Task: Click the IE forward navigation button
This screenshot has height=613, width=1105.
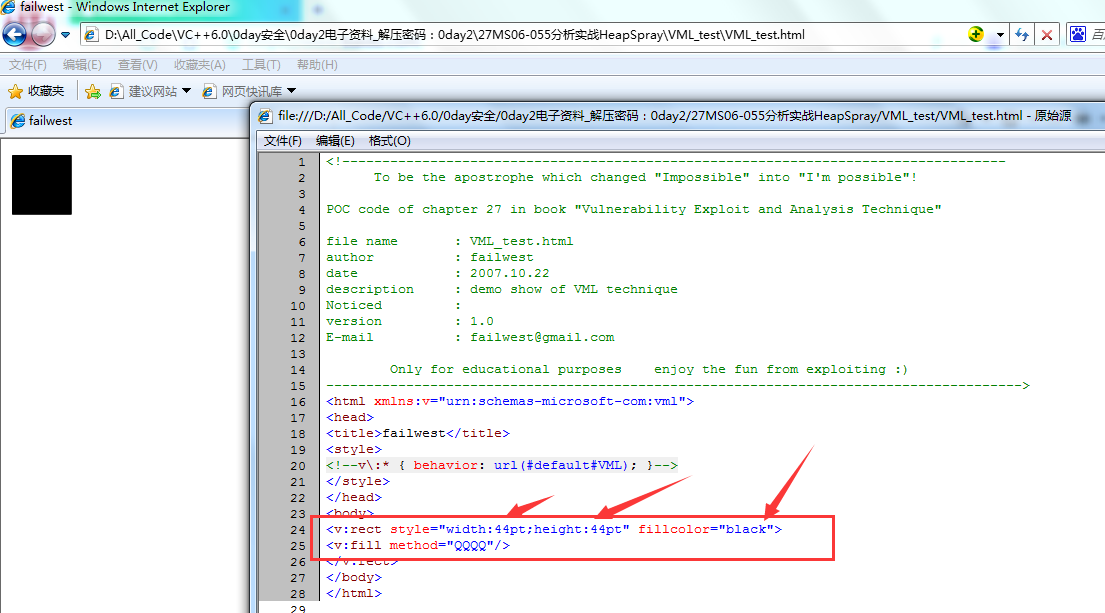Action: pos(43,35)
